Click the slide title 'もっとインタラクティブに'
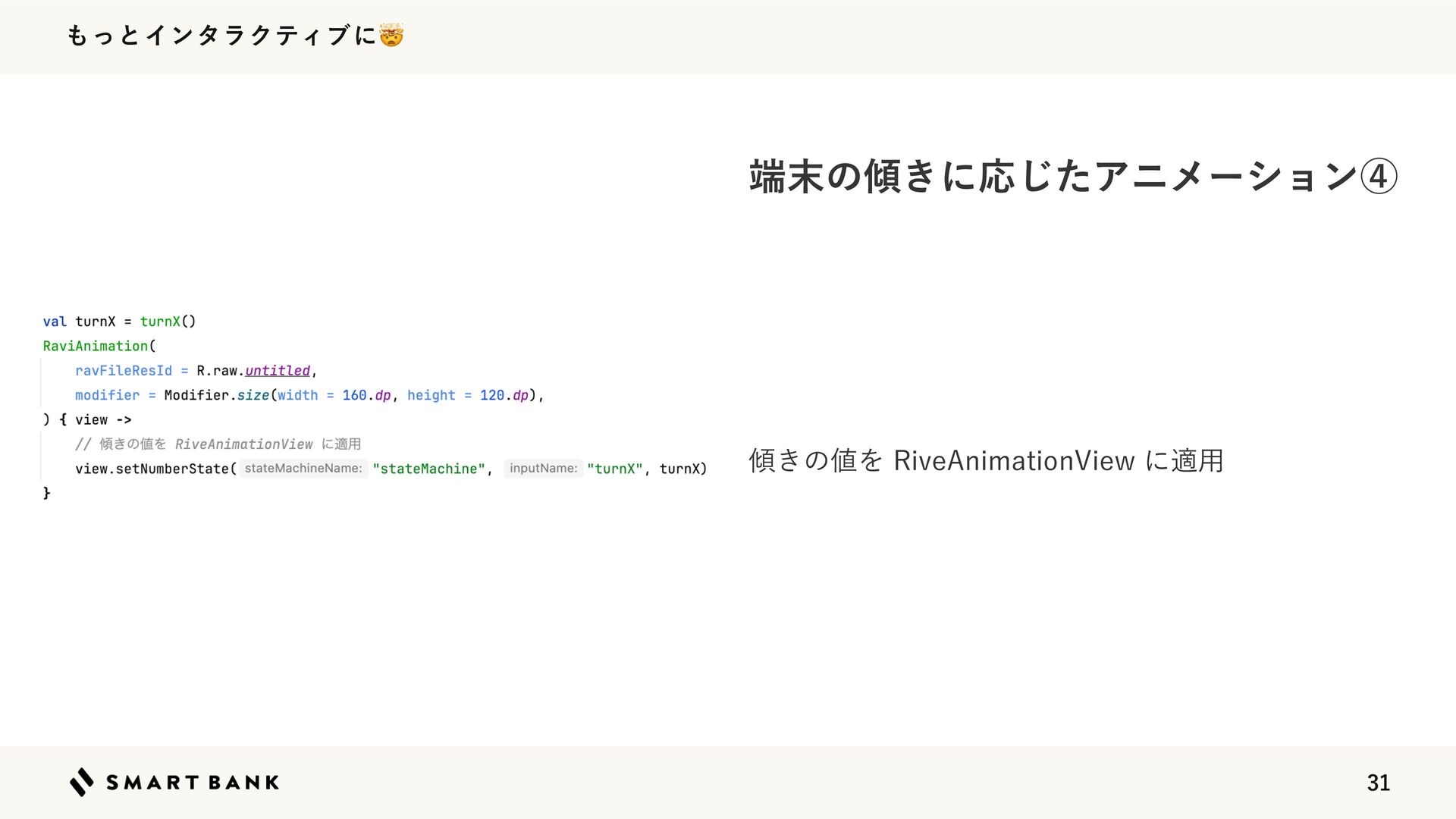The height and width of the screenshot is (819, 1456). (x=221, y=36)
